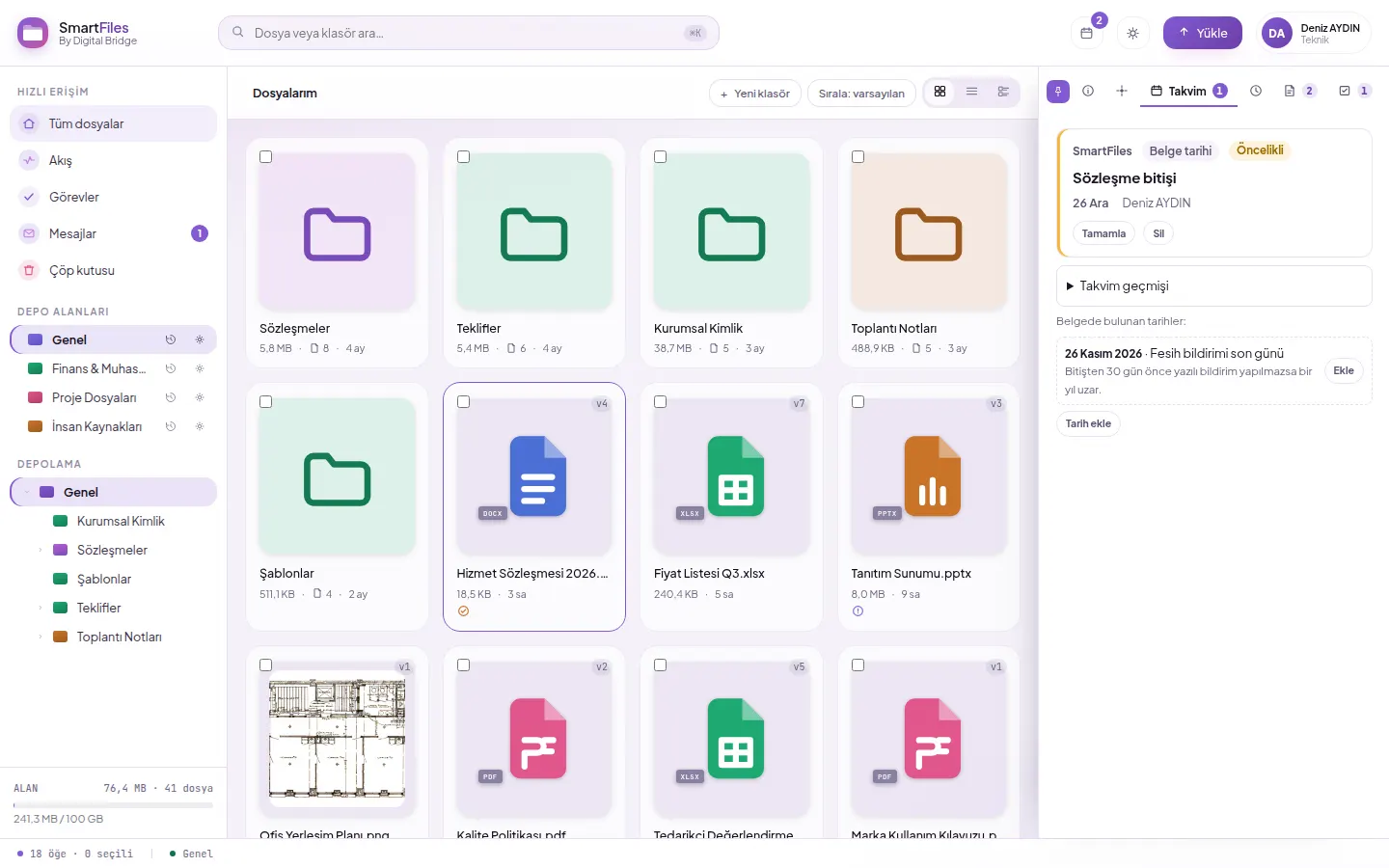Expand Sözleşmeler tree node chevron

41,550
